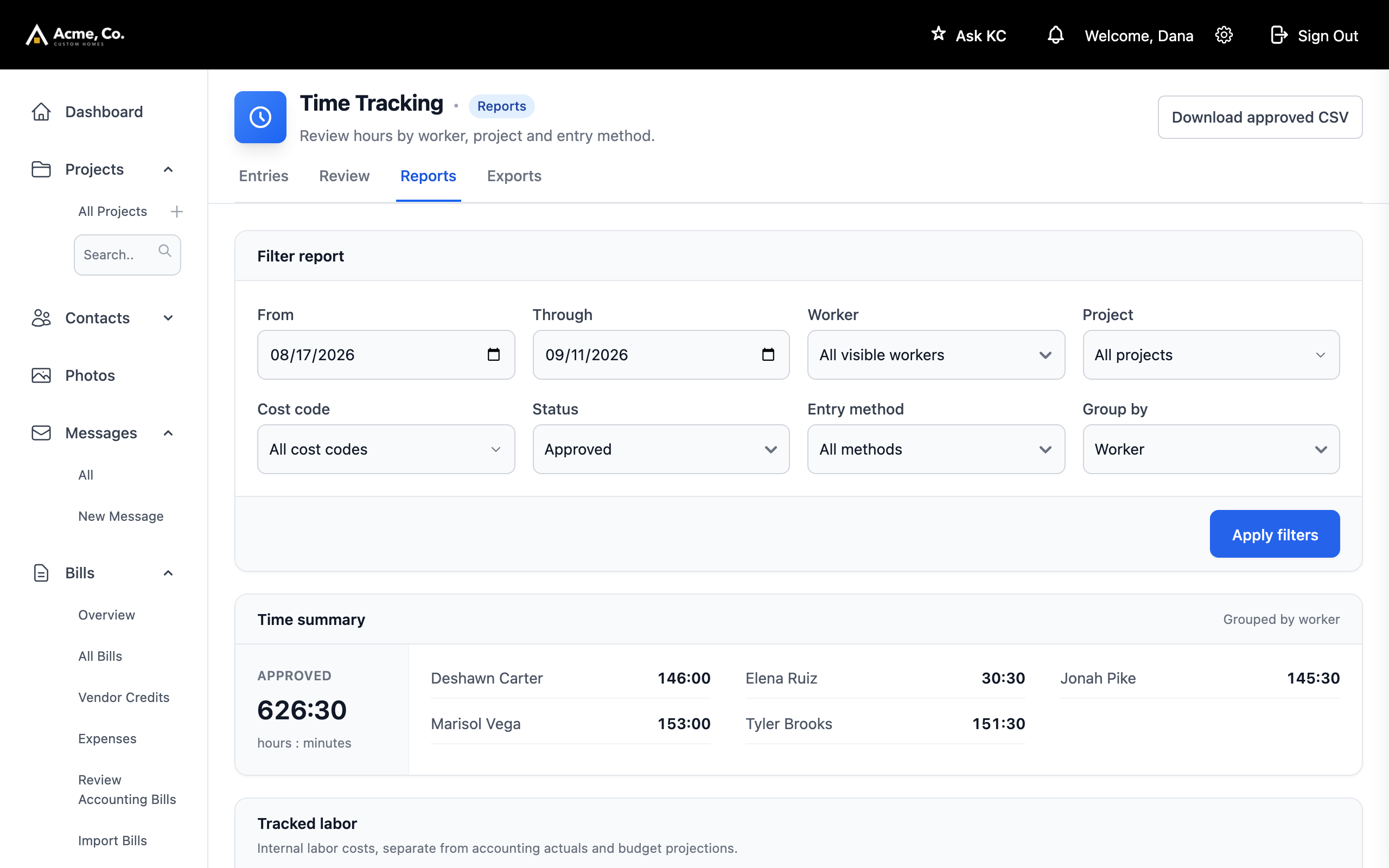
Task: Click the Dashboard home icon
Action: pyautogui.click(x=41, y=111)
